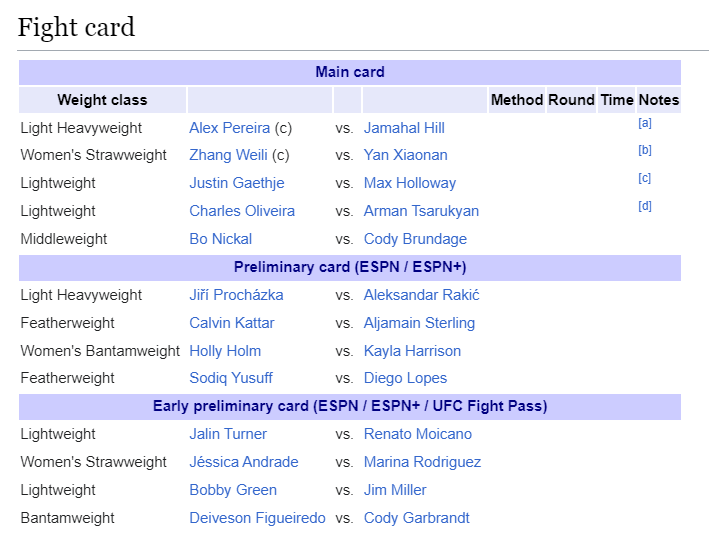The height and width of the screenshot is (536, 709).
Task: Follow the Kayla Harrison link
Action: click(412, 351)
